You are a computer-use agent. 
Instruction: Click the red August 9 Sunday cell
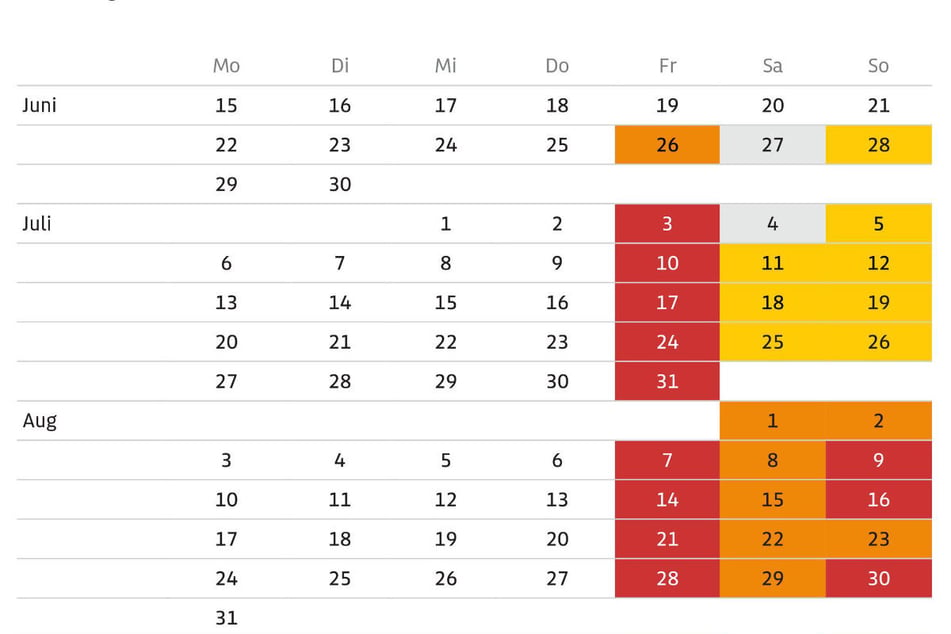pyautogui.click(x=879, y=460)
